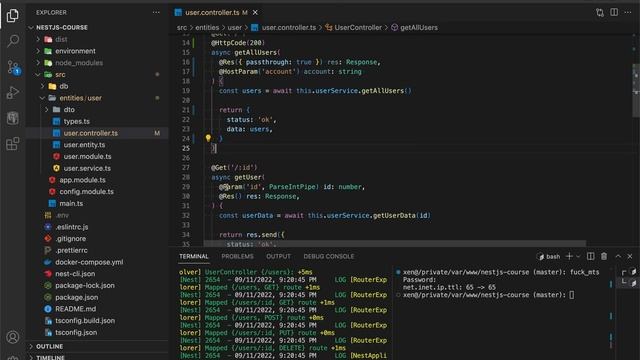Open the Extensions view
Viewport: 640px width, 360px height.
click(x=13, y=144)
